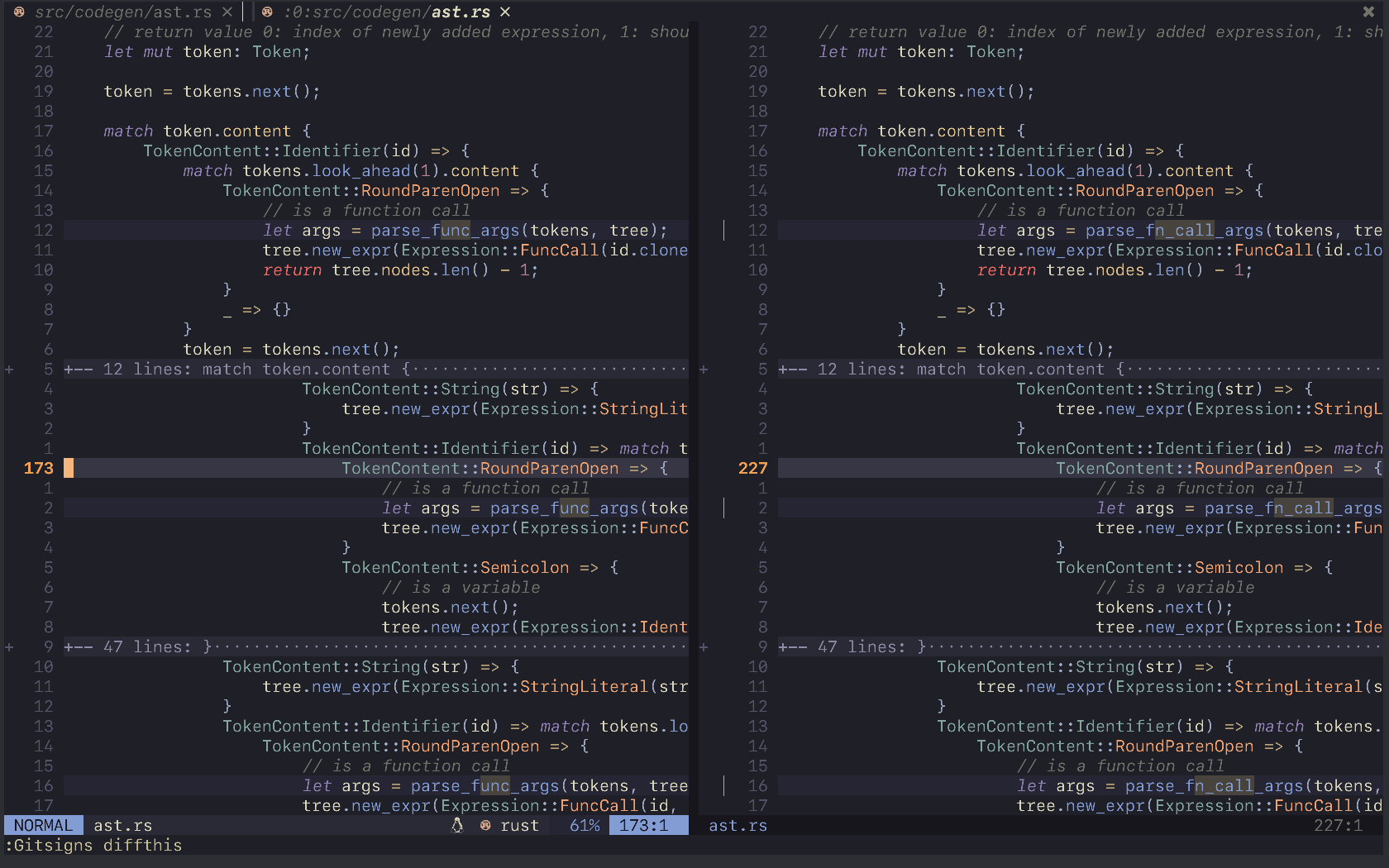Click 'TokenContent::String(str) => {' at left line 10

(x=371, y=666)
